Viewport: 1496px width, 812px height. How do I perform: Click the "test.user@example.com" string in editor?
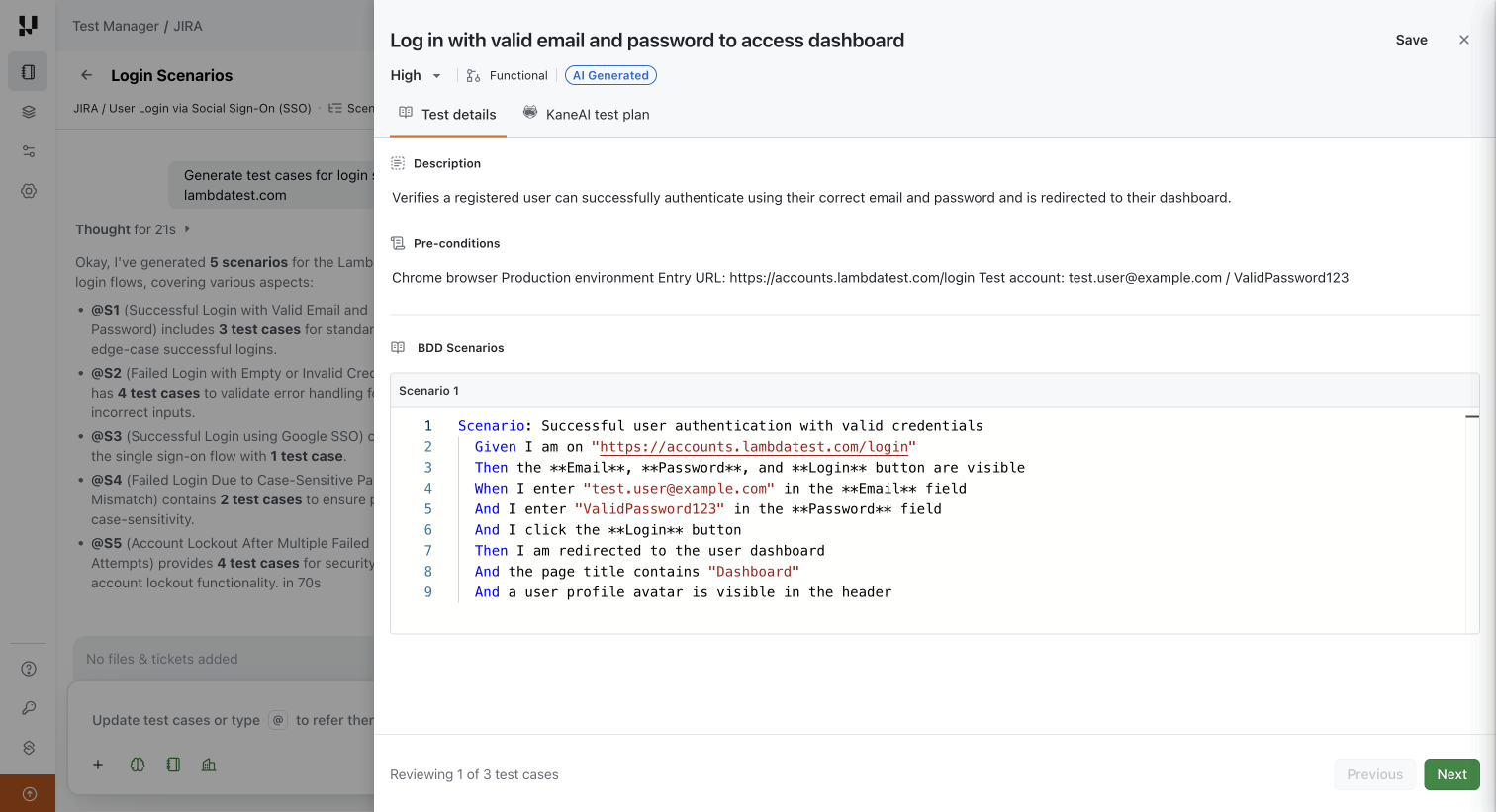point(679,489)
